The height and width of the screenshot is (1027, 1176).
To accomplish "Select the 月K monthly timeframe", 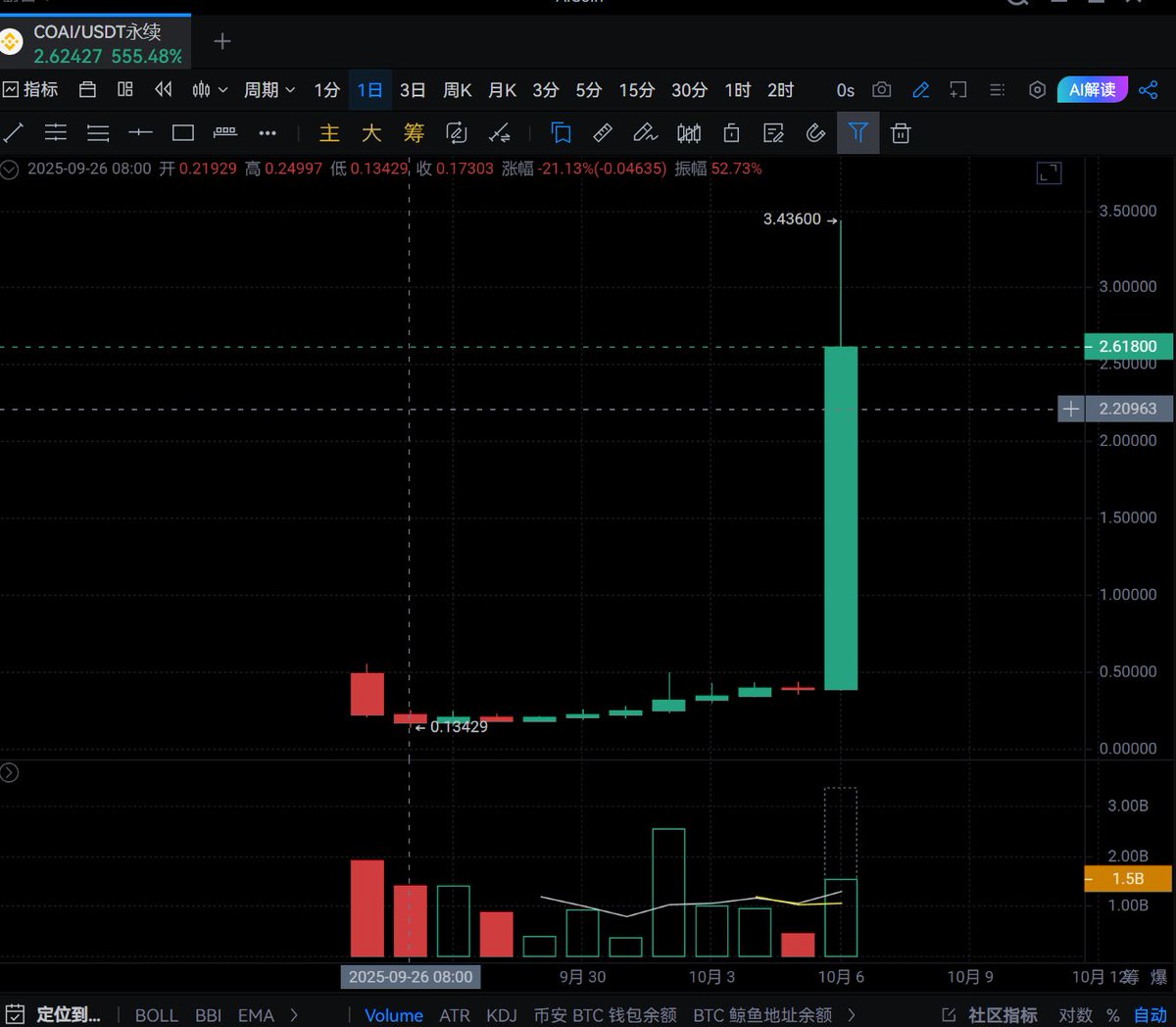I will tap(503, 90).
